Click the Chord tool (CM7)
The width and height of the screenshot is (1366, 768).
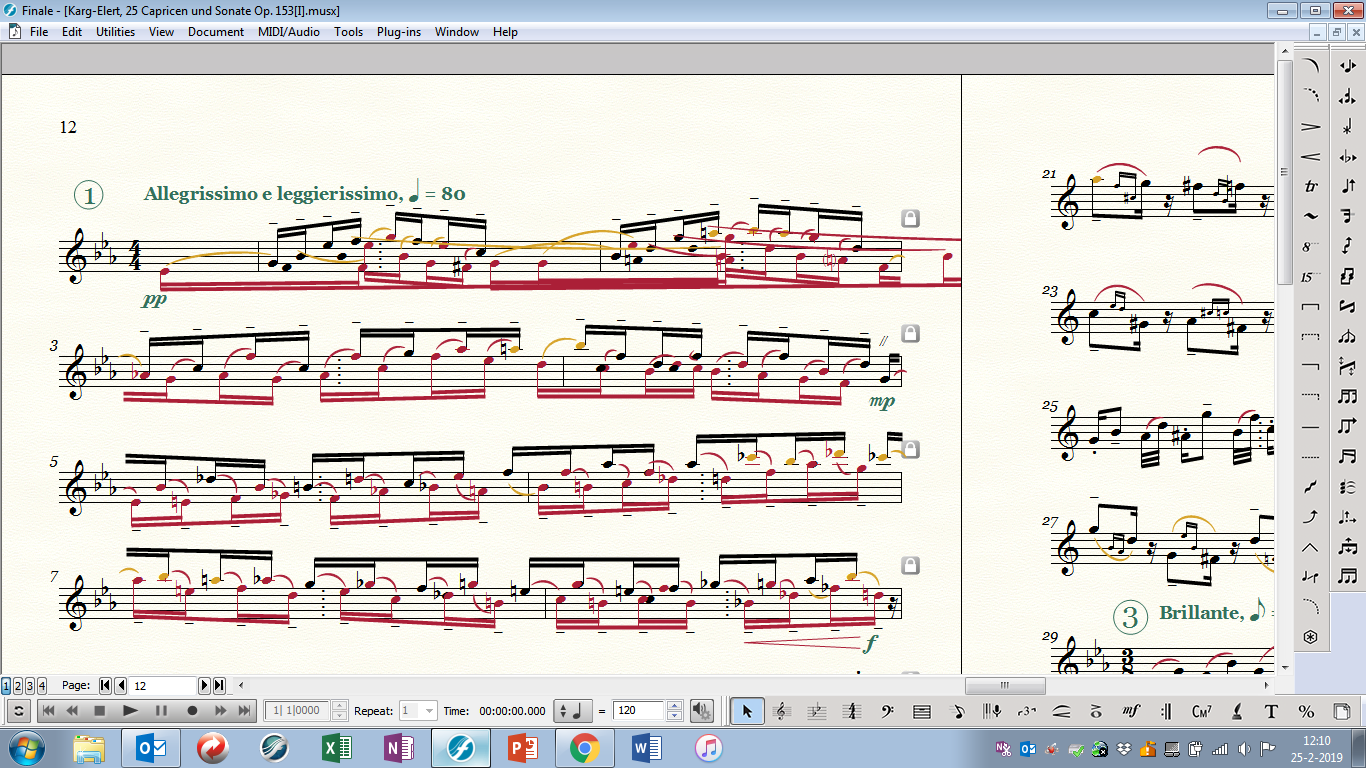click(x=1201, y=711)
